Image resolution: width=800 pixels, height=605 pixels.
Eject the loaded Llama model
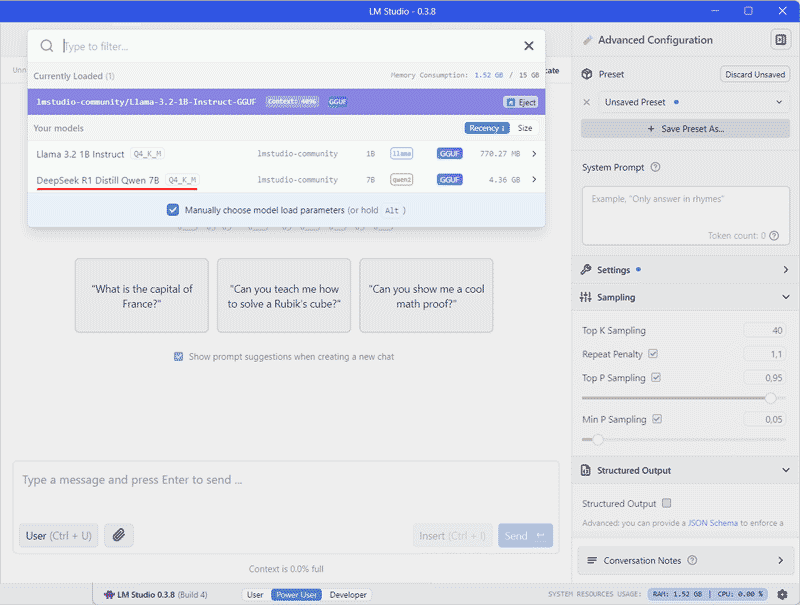tap(520, 102)
